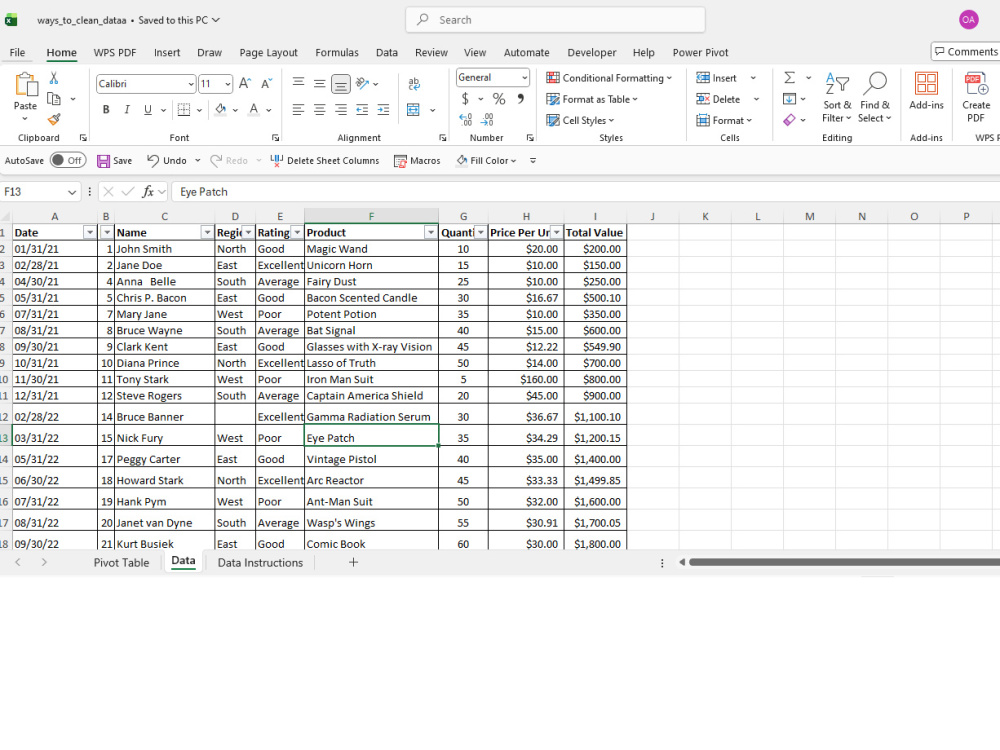This screenshot has height=750, width=1000.
Task: Open the General number format dropdown
Action: (524, 77)
